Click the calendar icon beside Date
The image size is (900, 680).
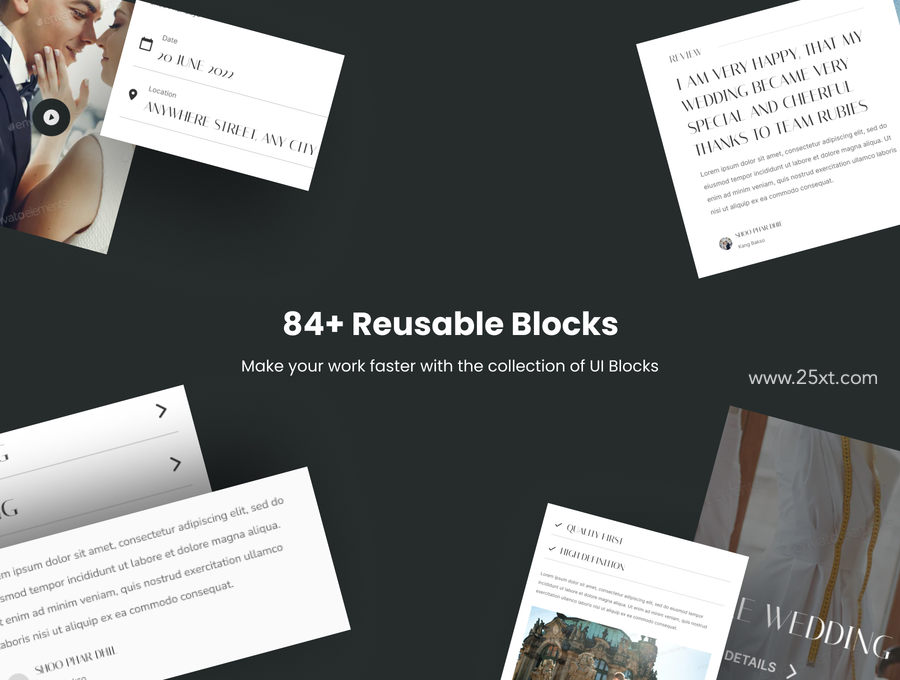pos(146,44)
